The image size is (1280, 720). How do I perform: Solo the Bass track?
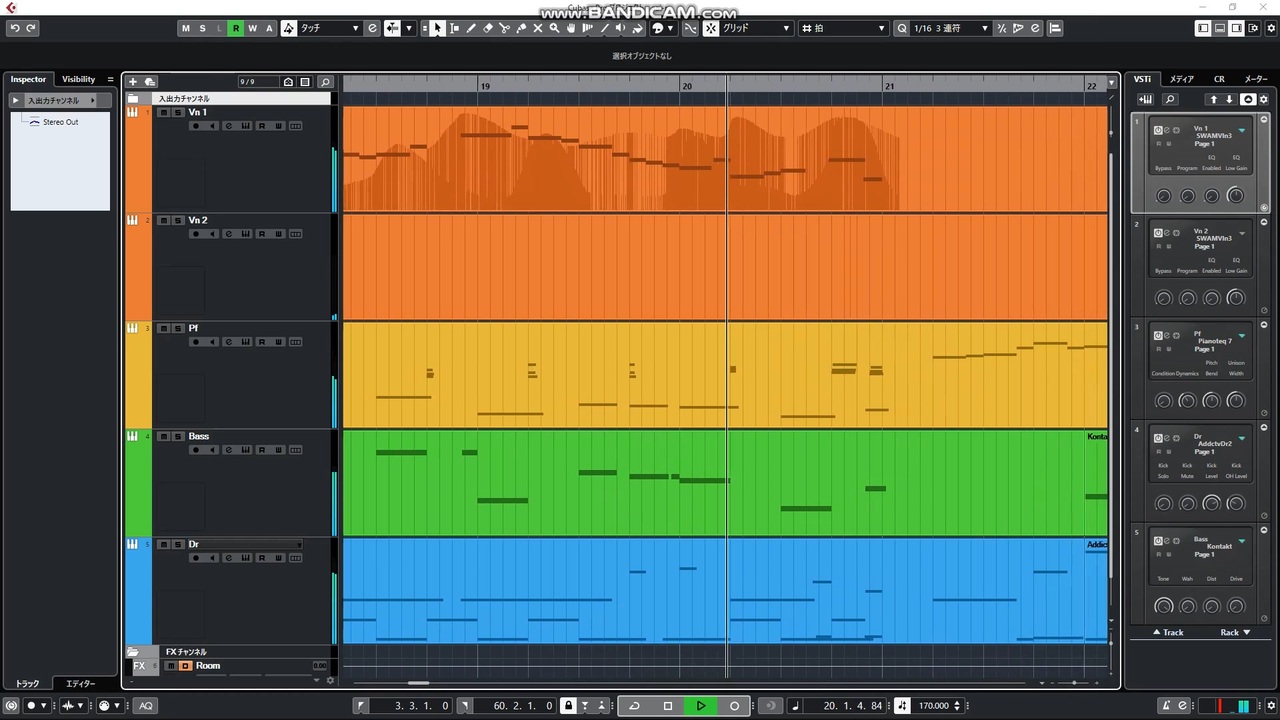(x=178, y=436)
